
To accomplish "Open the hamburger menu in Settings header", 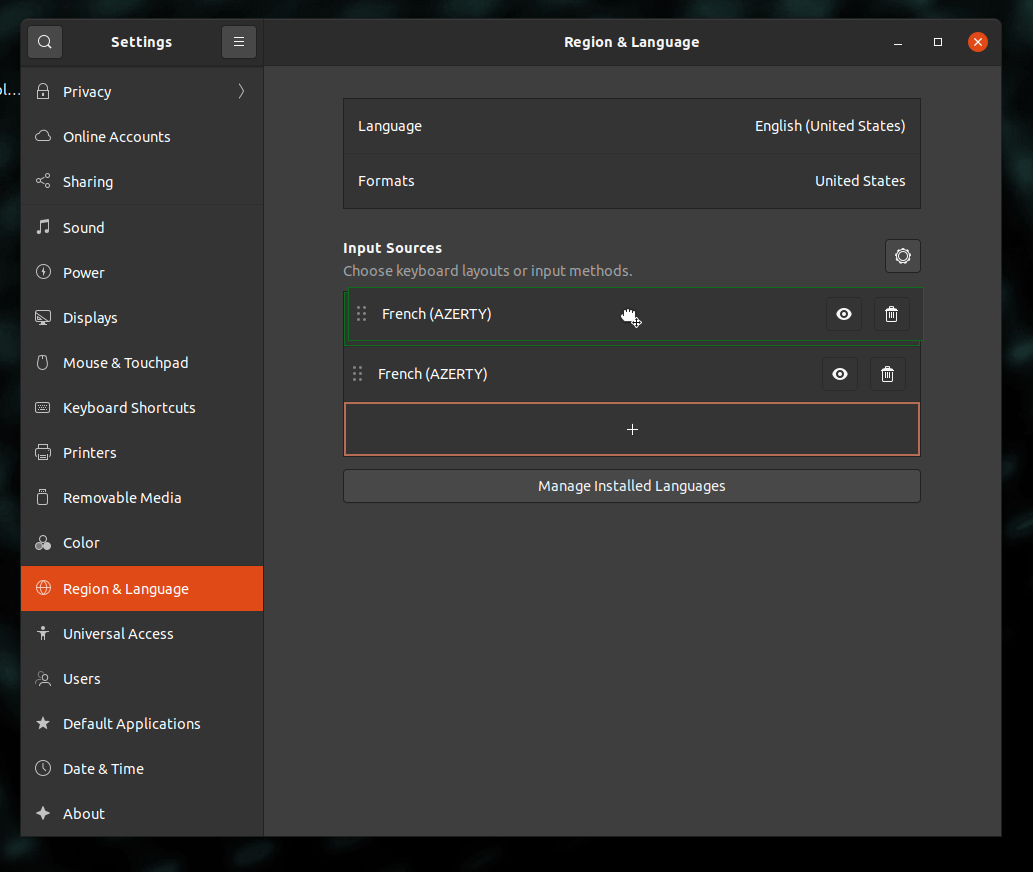I will tap(239, 42).
